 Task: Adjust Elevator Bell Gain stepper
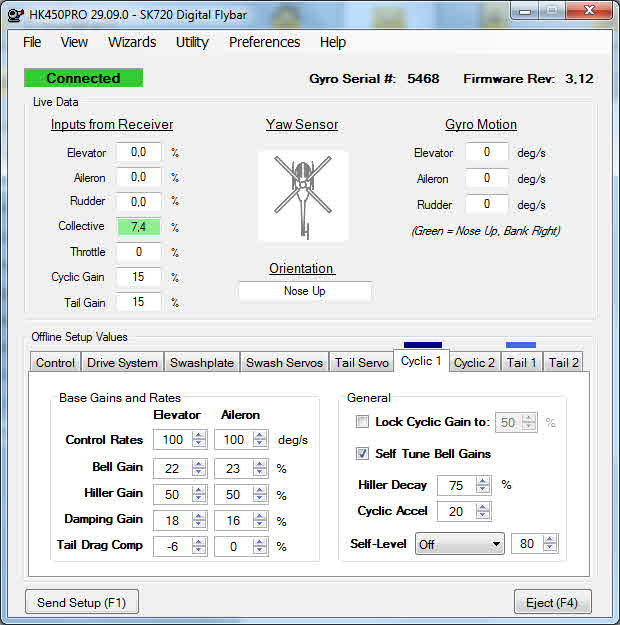199,468
